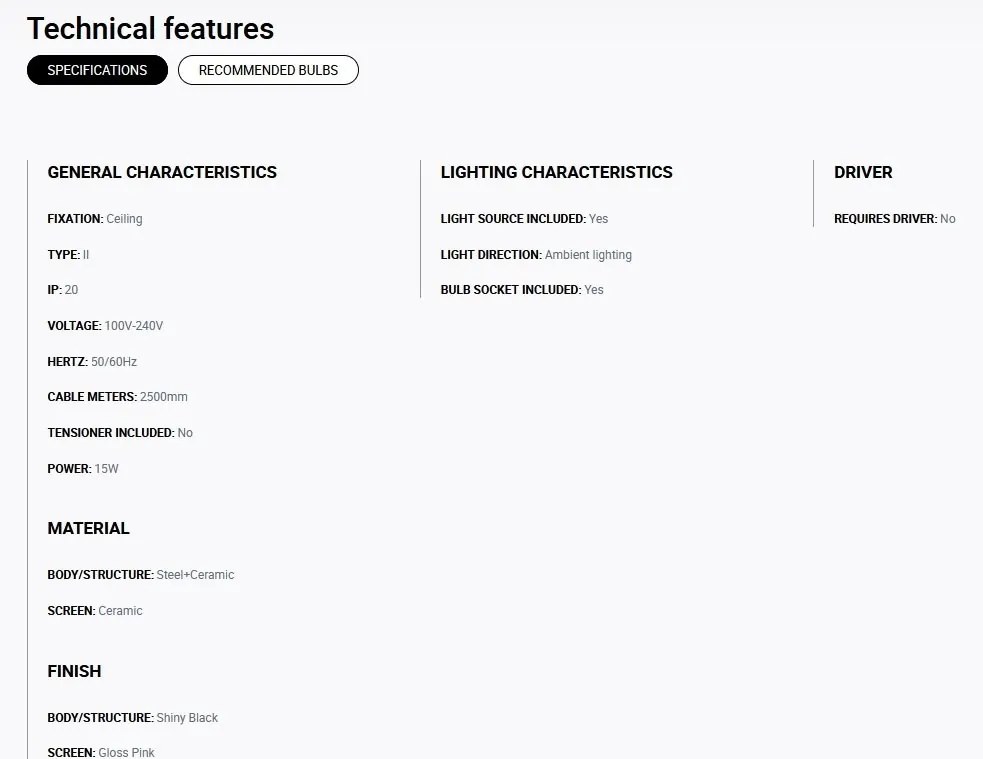Viewport: 983px width, 759px height.
Task: Click the IP: 20 specification
Action: tap(63, 290)
